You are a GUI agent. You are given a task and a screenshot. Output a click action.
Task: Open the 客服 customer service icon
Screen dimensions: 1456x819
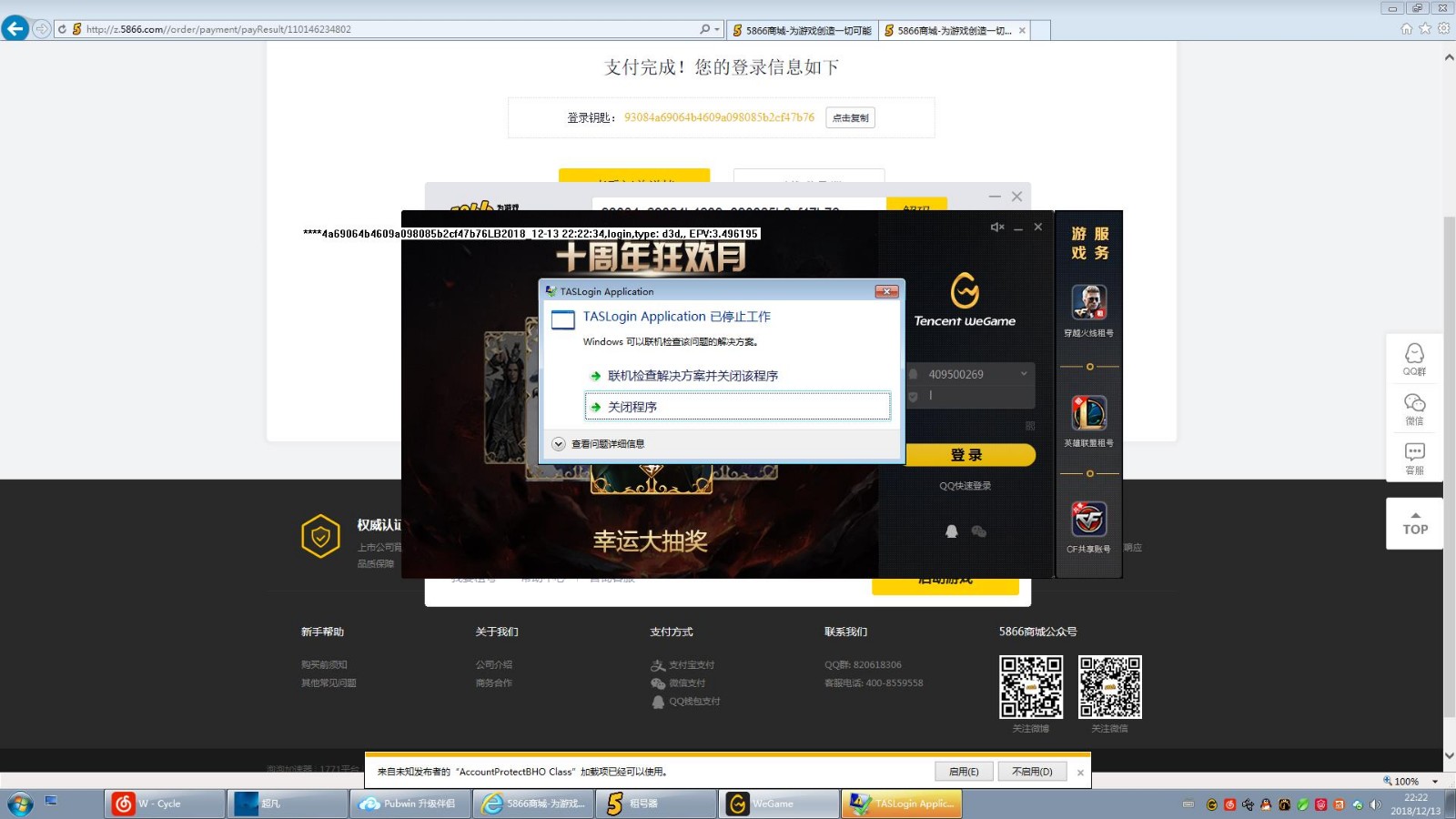click(1414, 457)
